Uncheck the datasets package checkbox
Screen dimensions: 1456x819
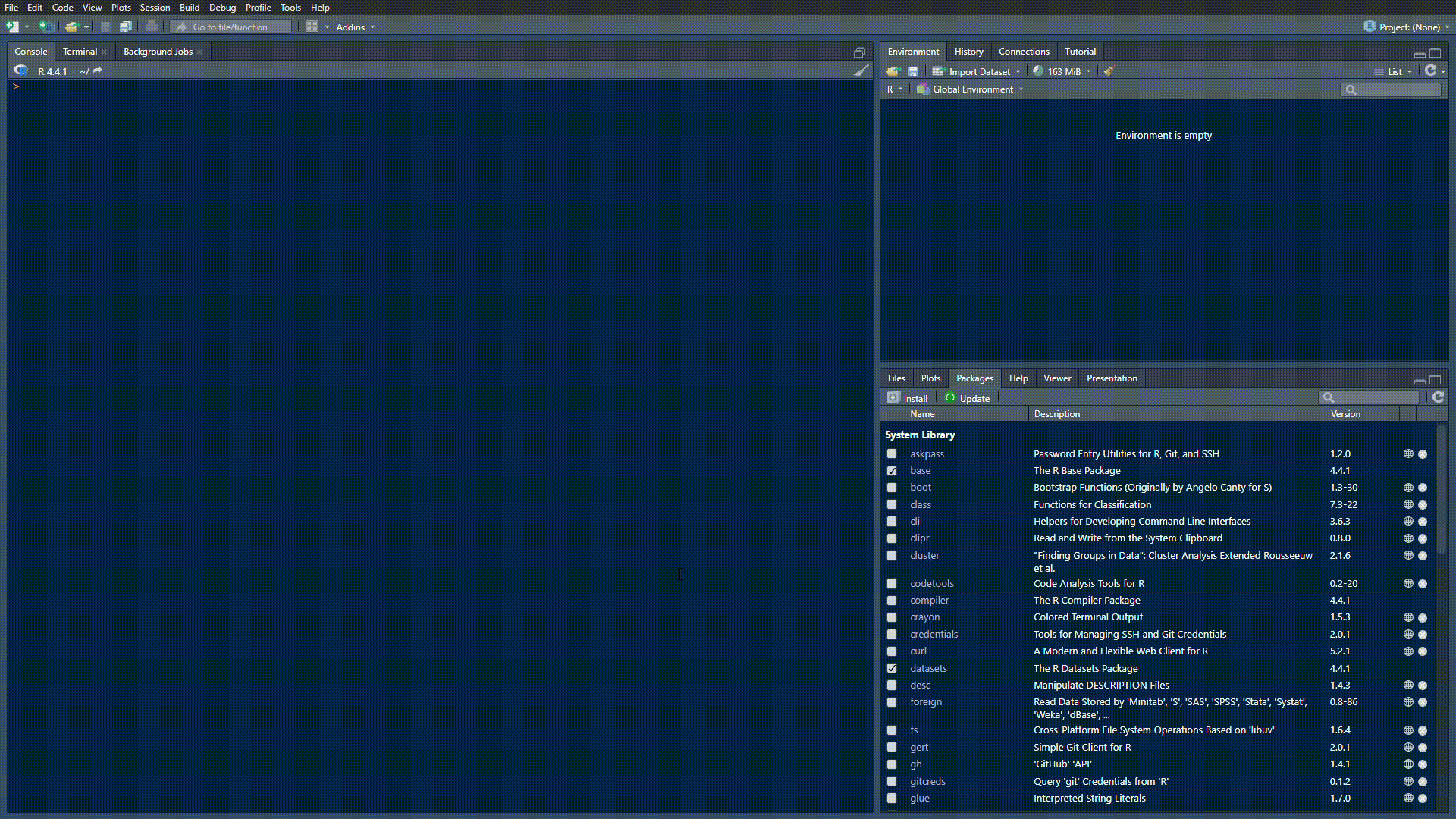(x=892, y=668)
